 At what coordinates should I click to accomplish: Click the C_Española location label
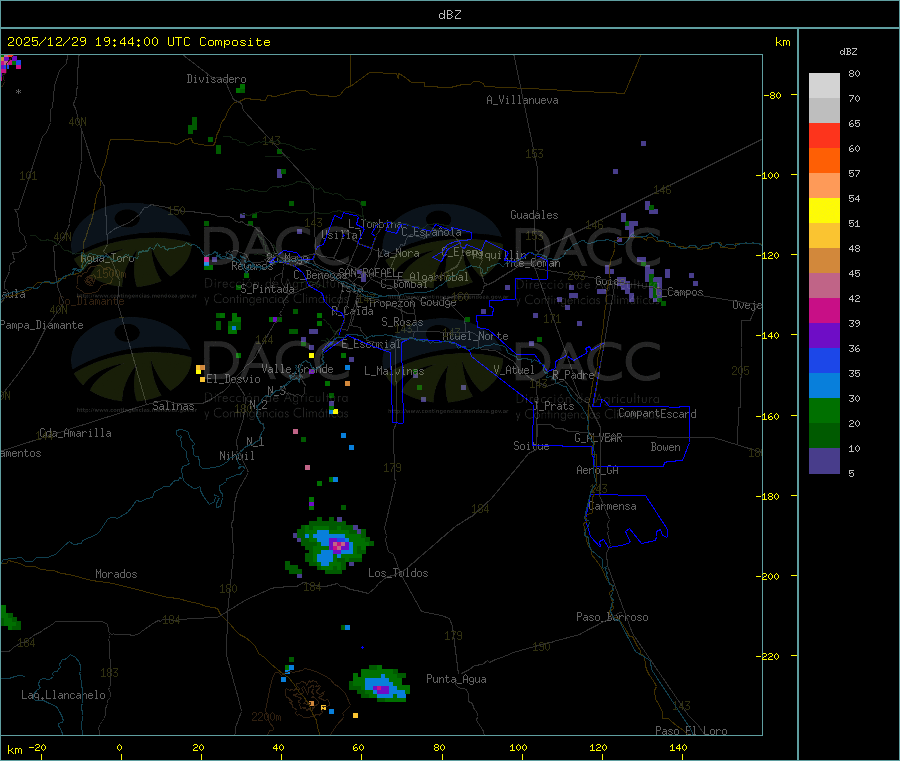click(x=431, y=232)
